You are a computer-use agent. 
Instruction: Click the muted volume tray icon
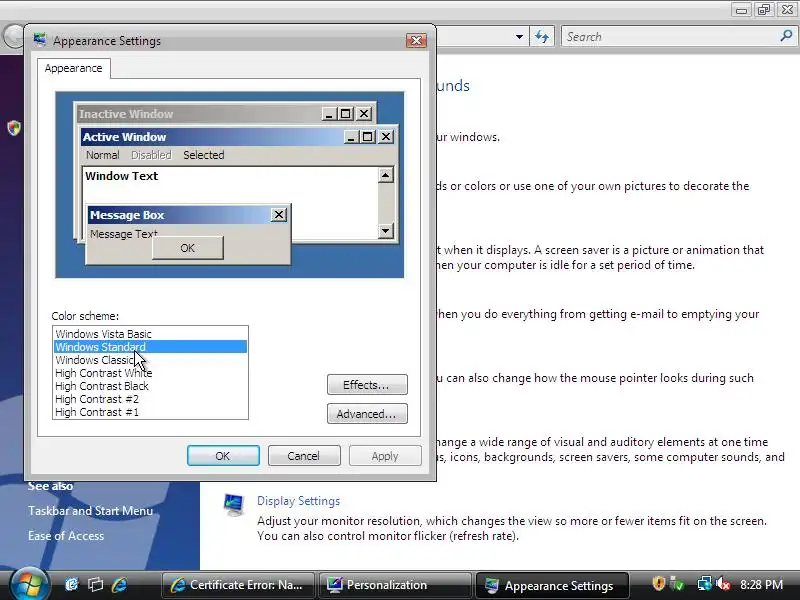tap(723, 583)
